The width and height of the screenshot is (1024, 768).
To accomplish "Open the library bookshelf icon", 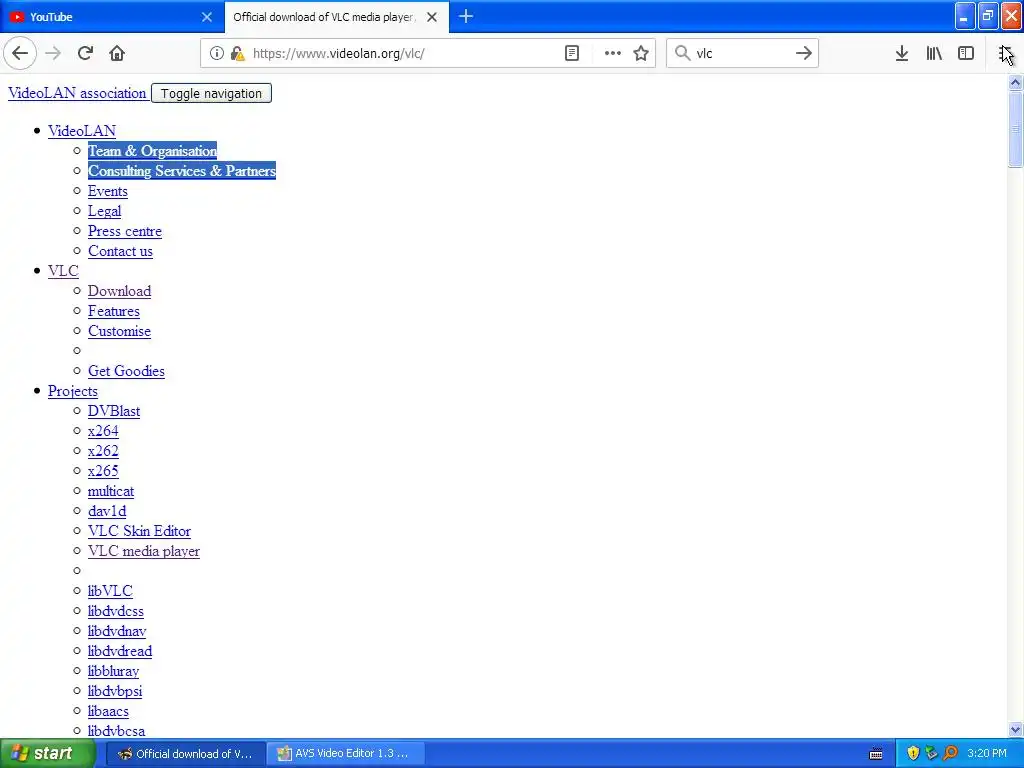I will tap(934, 53).
